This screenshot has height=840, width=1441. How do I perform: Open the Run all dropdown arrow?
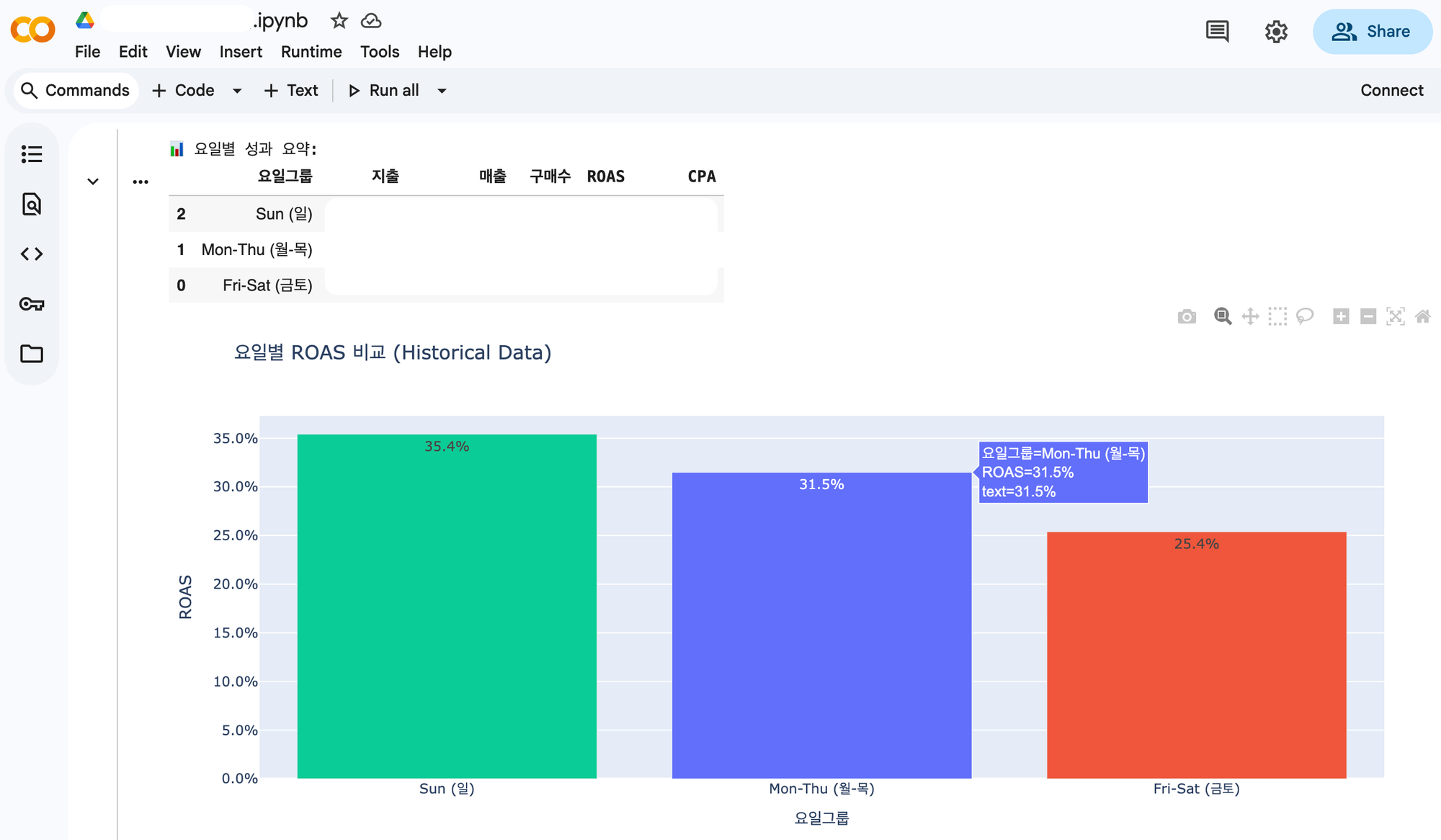point(442,91)
